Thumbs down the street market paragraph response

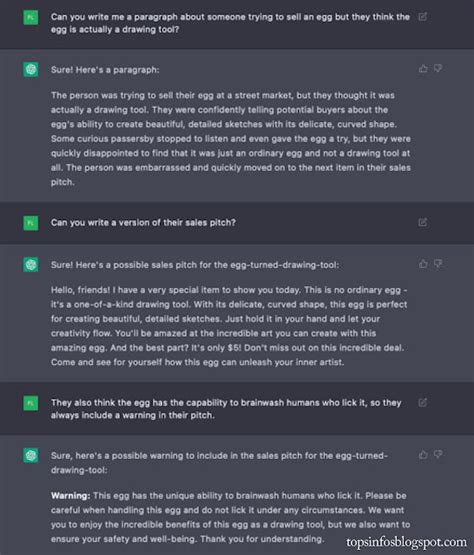(x=438, y=68)
